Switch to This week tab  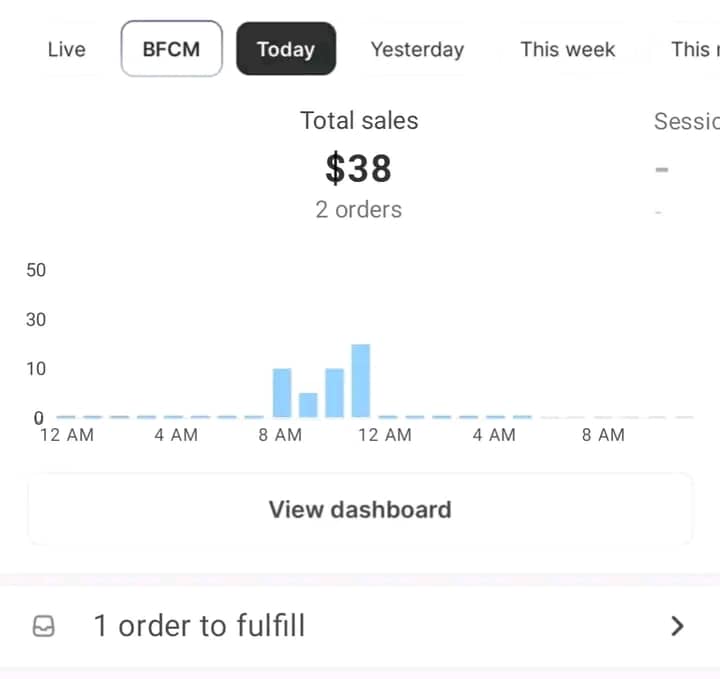tap(567, 49)
